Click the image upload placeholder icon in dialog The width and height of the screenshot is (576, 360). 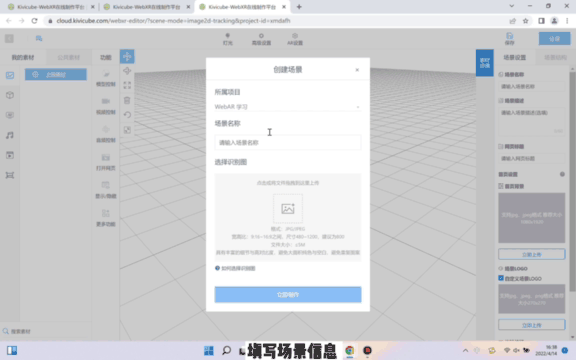(x=288, y=209)
